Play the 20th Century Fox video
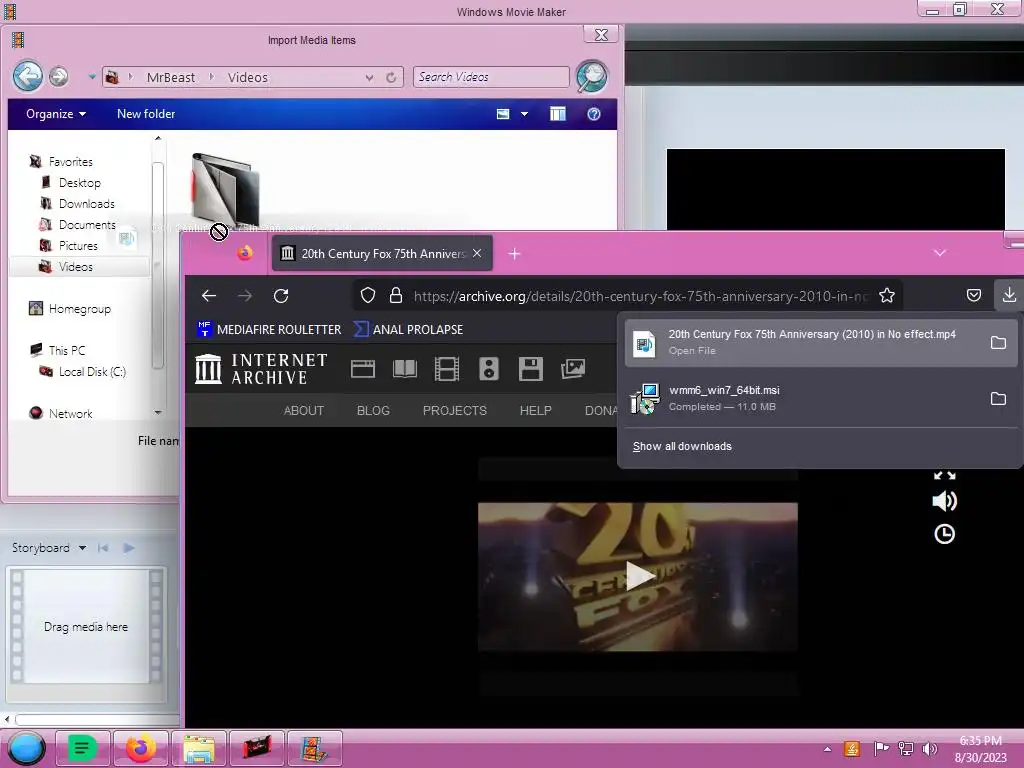 [639, 576]
